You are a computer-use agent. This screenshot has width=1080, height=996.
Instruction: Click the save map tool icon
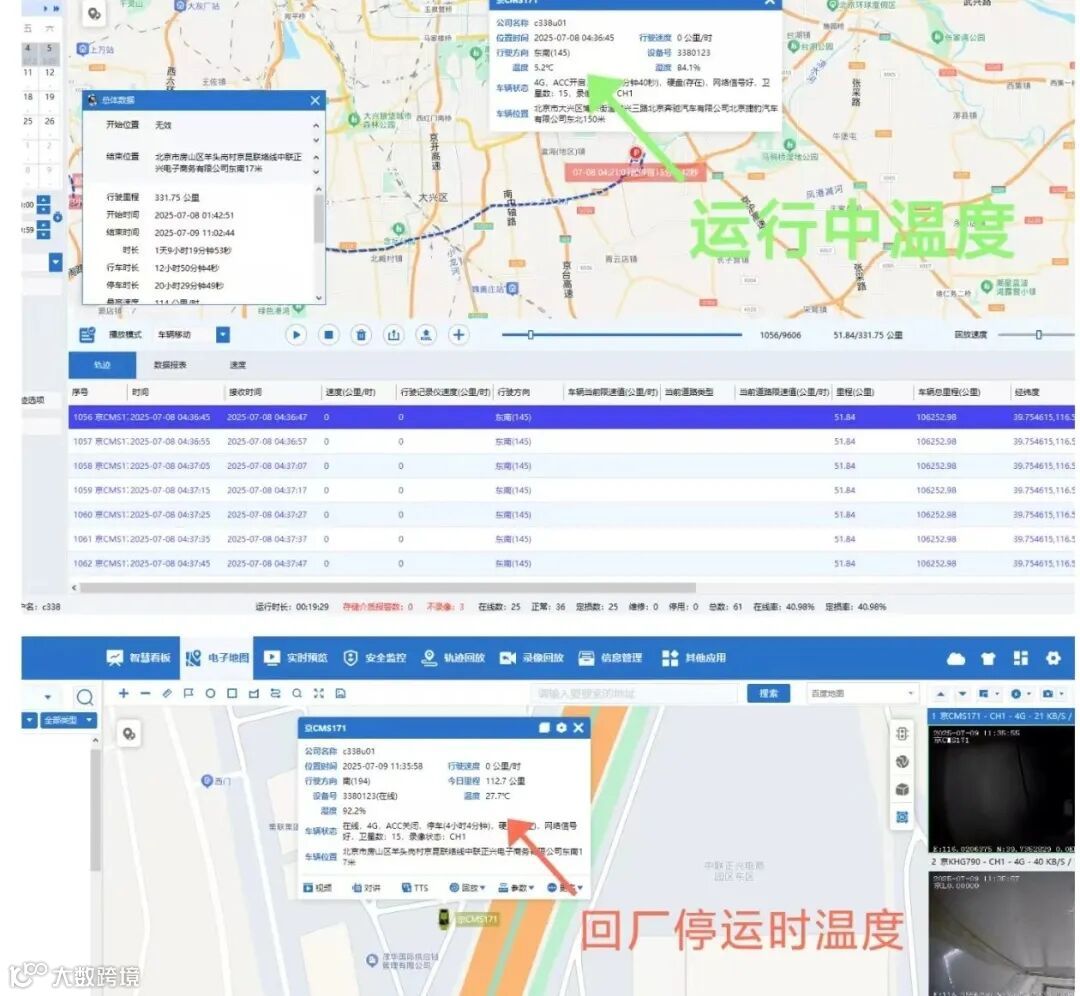point(340,694)
